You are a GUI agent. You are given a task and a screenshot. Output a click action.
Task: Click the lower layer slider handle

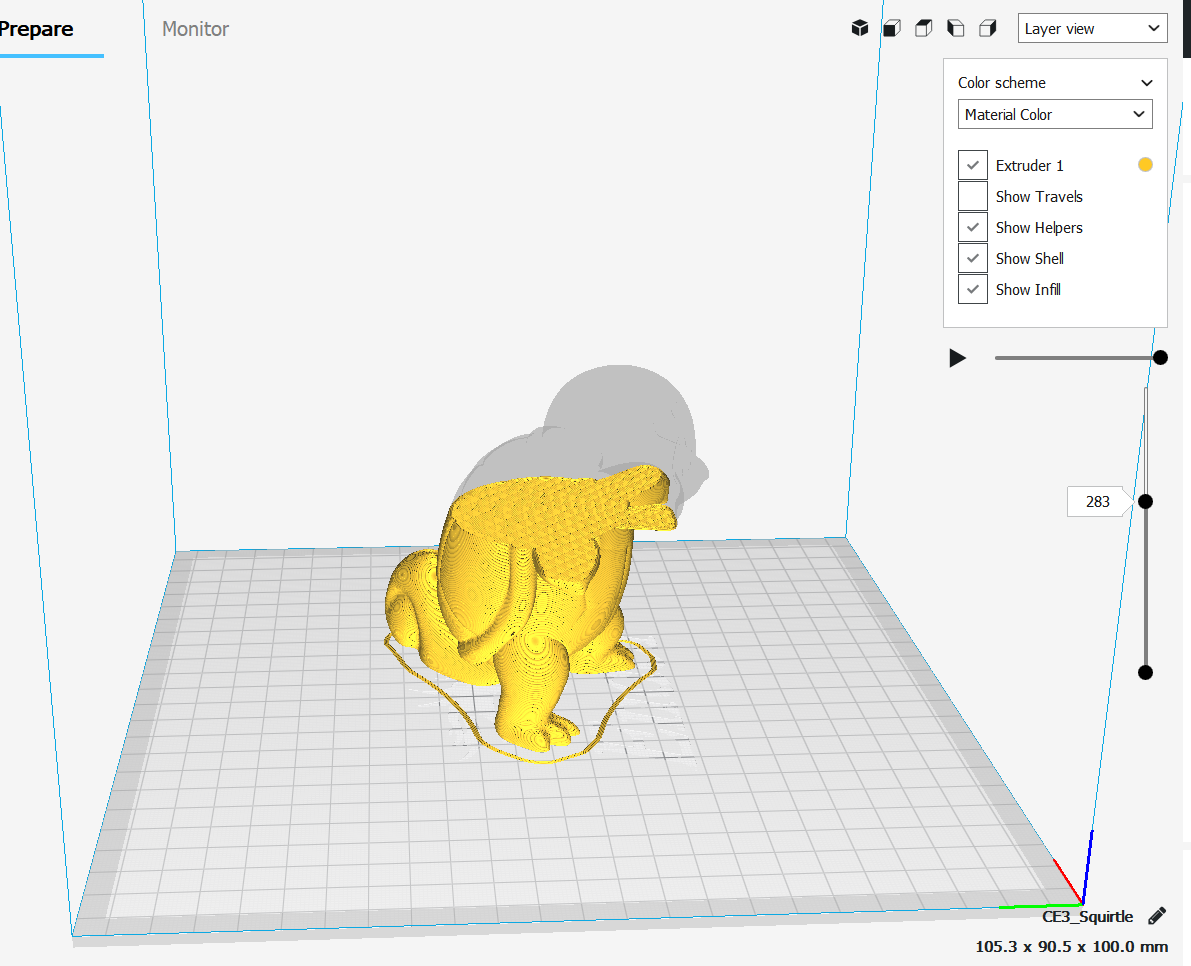(x=1145, y=672)
